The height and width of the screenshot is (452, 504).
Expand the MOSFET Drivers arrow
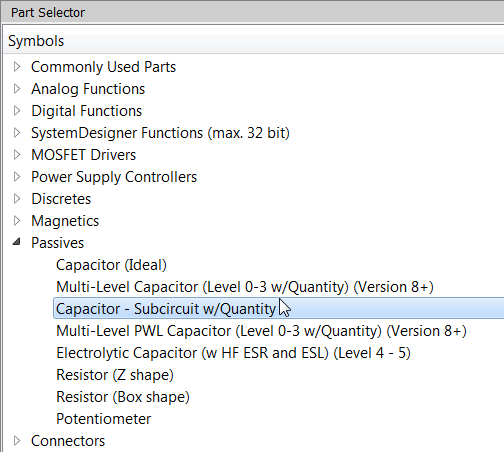[x=17, y=155]
